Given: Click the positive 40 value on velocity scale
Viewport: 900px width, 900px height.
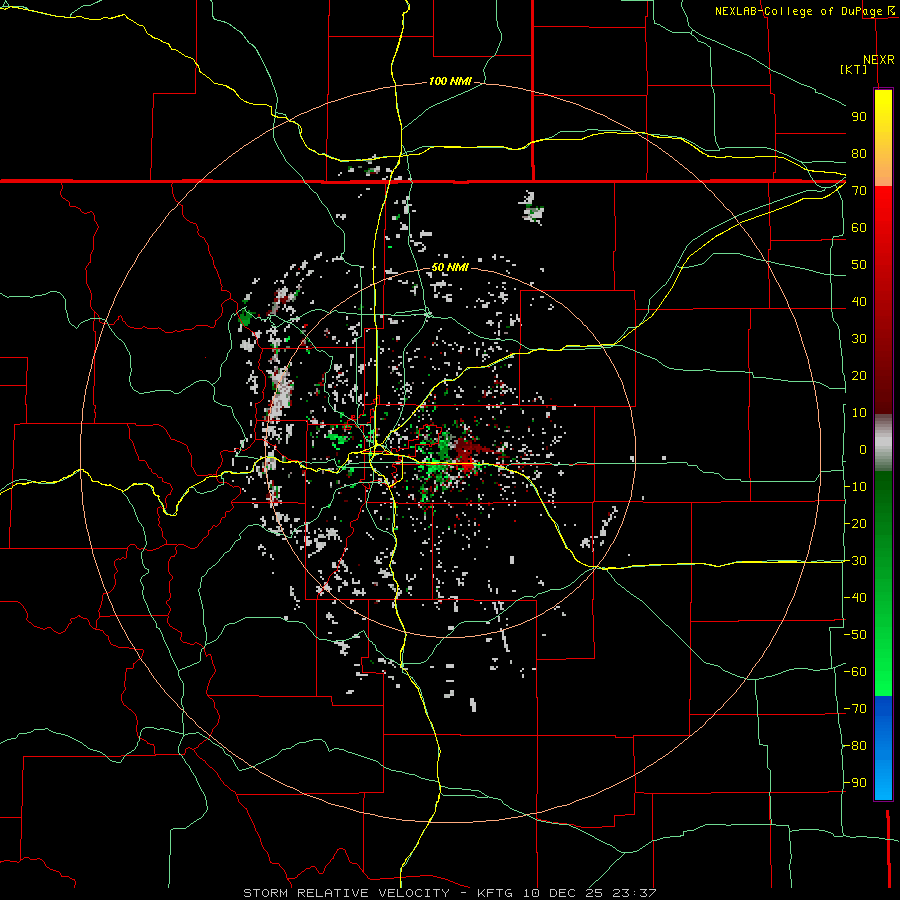Looking at the screenshot, I should [x=859, y=302].
